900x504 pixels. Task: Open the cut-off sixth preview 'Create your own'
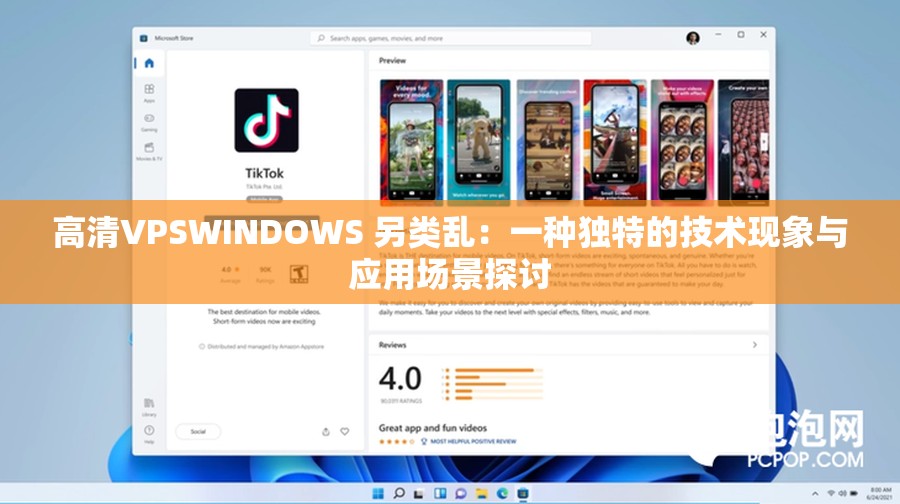743,142
